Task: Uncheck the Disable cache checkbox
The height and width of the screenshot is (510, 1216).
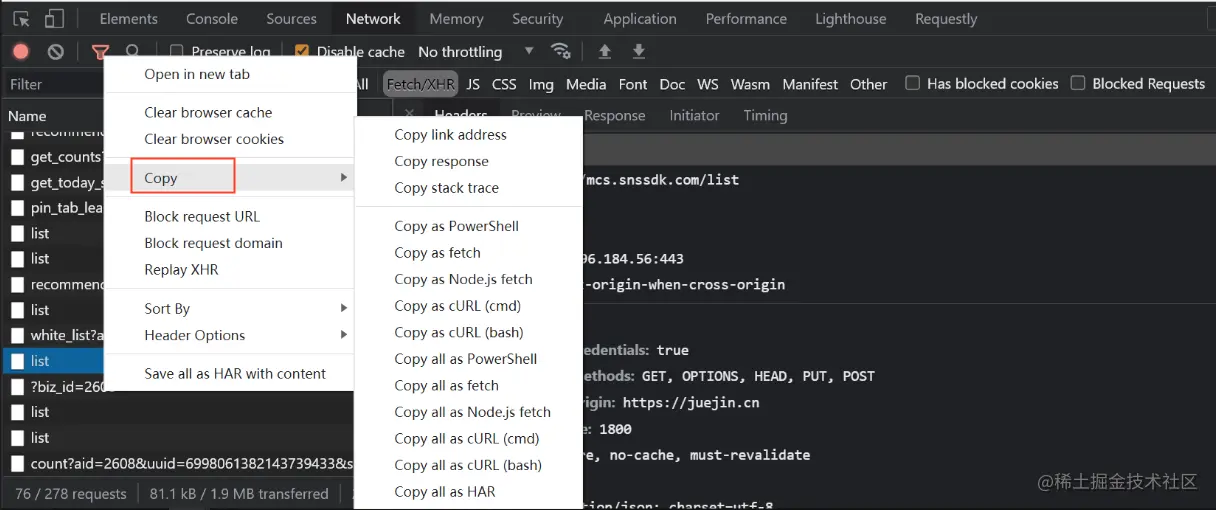Action: pyautogui.click(x=302, y=52)
